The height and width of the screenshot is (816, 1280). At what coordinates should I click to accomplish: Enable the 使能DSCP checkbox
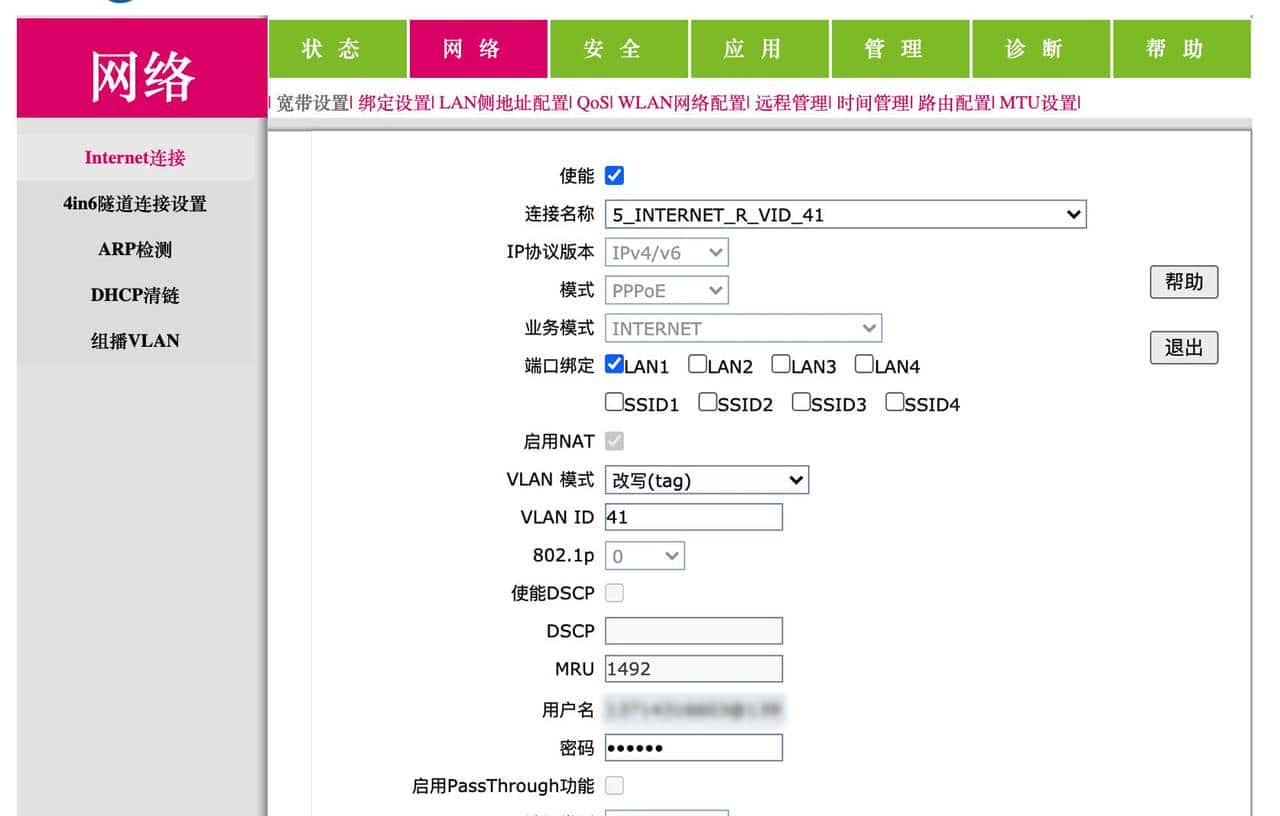(x=614, y=592)
